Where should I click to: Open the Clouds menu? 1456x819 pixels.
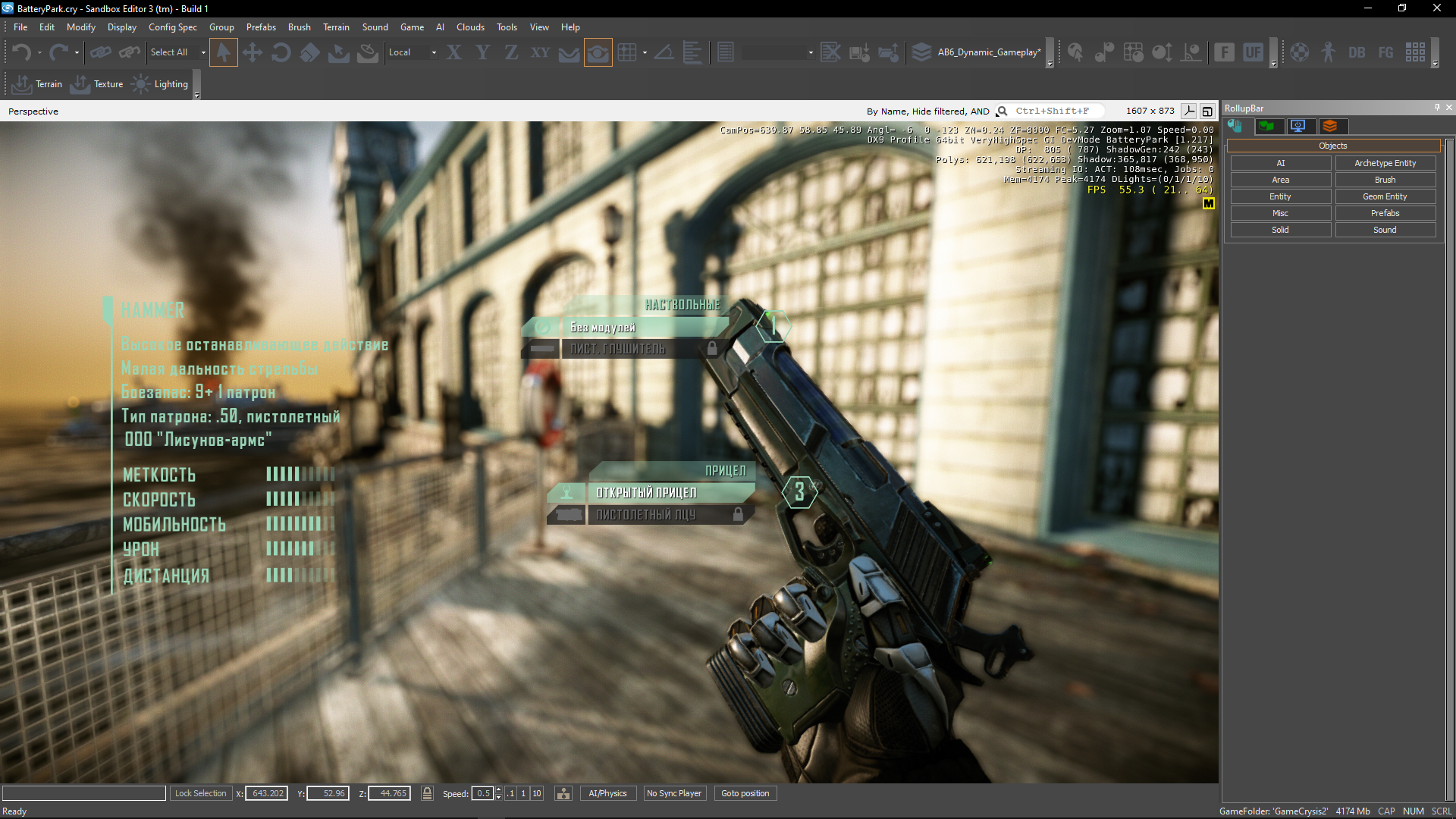pos(470,27)
